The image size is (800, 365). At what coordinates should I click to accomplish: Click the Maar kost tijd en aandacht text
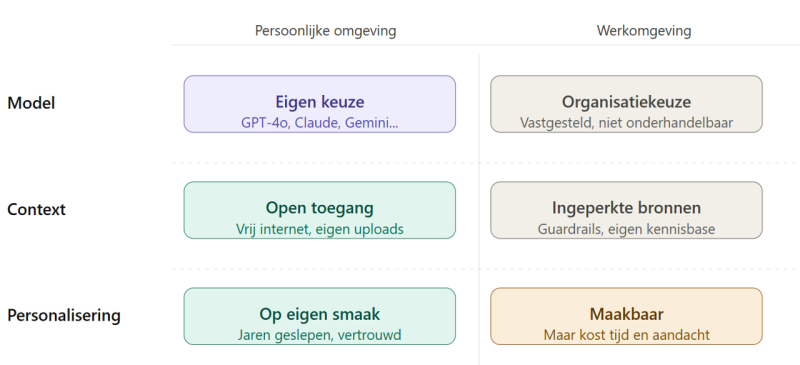click(627, 335)
